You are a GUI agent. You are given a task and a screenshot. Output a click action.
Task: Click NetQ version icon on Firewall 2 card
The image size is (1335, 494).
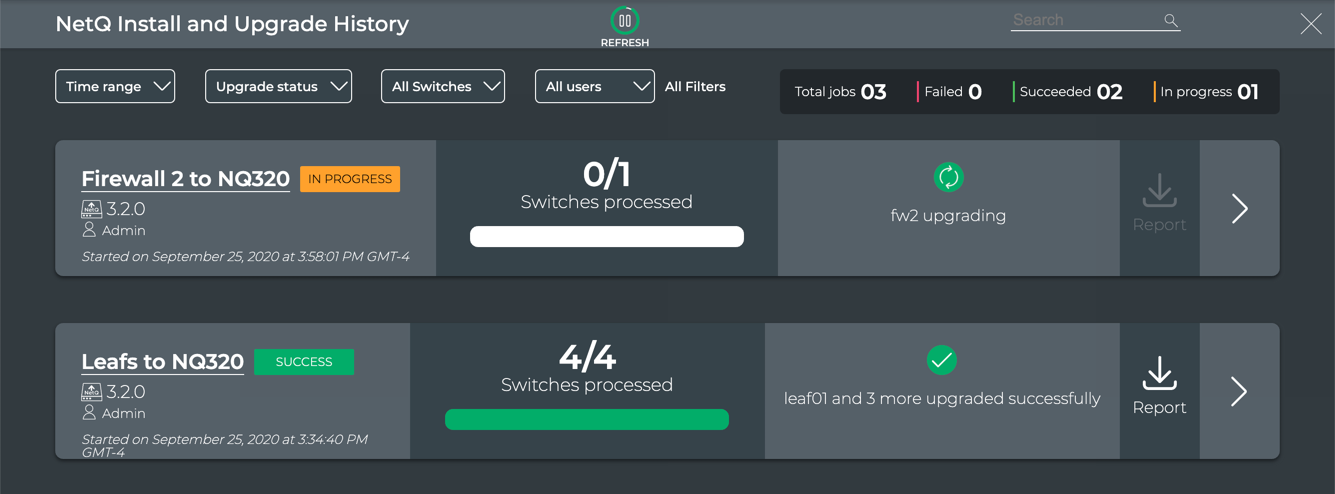point(91,209)
